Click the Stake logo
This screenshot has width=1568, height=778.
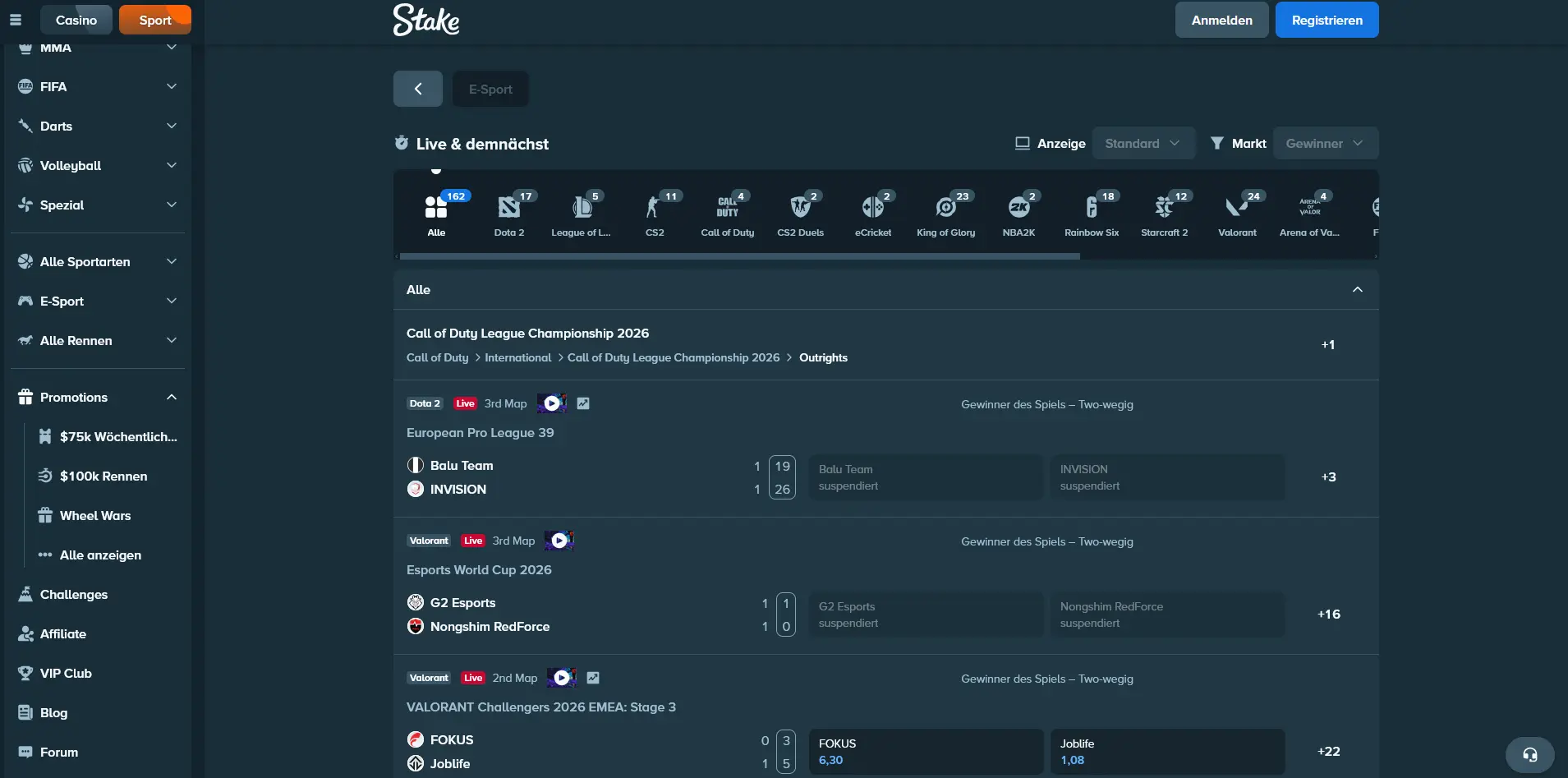tap(426, 20)
